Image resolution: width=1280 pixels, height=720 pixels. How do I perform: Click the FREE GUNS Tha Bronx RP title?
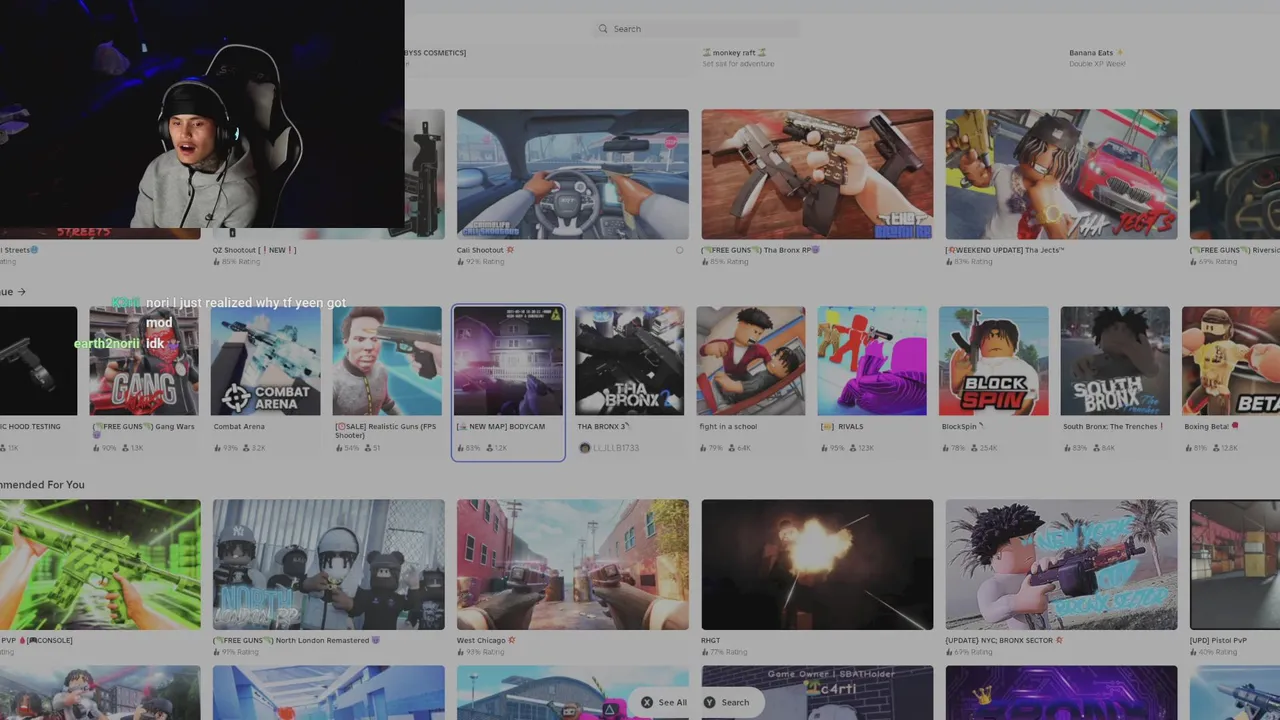click(x=761, y=250)
